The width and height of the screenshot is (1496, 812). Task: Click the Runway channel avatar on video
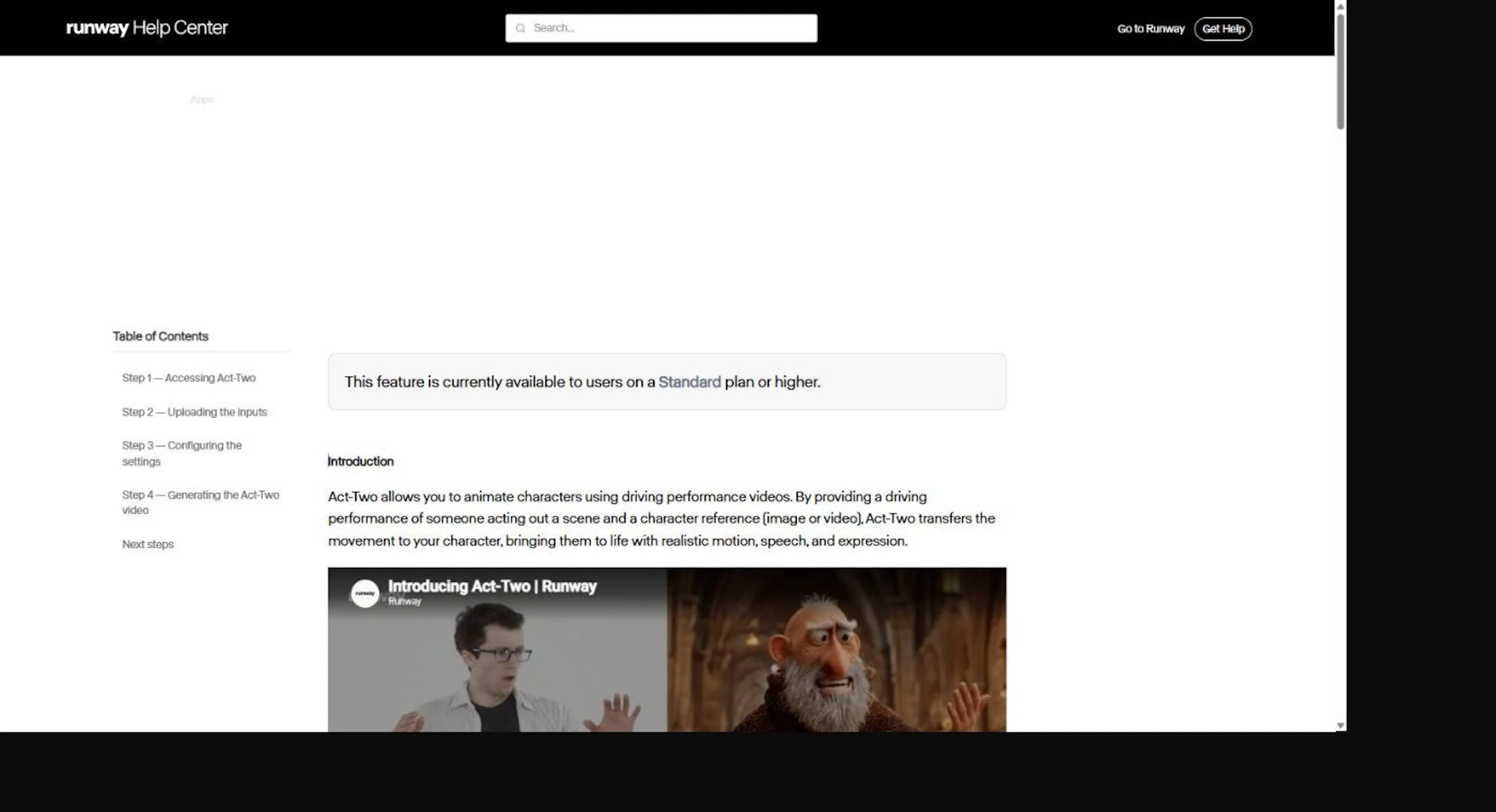pyautogui.click(x=365, y=594)
